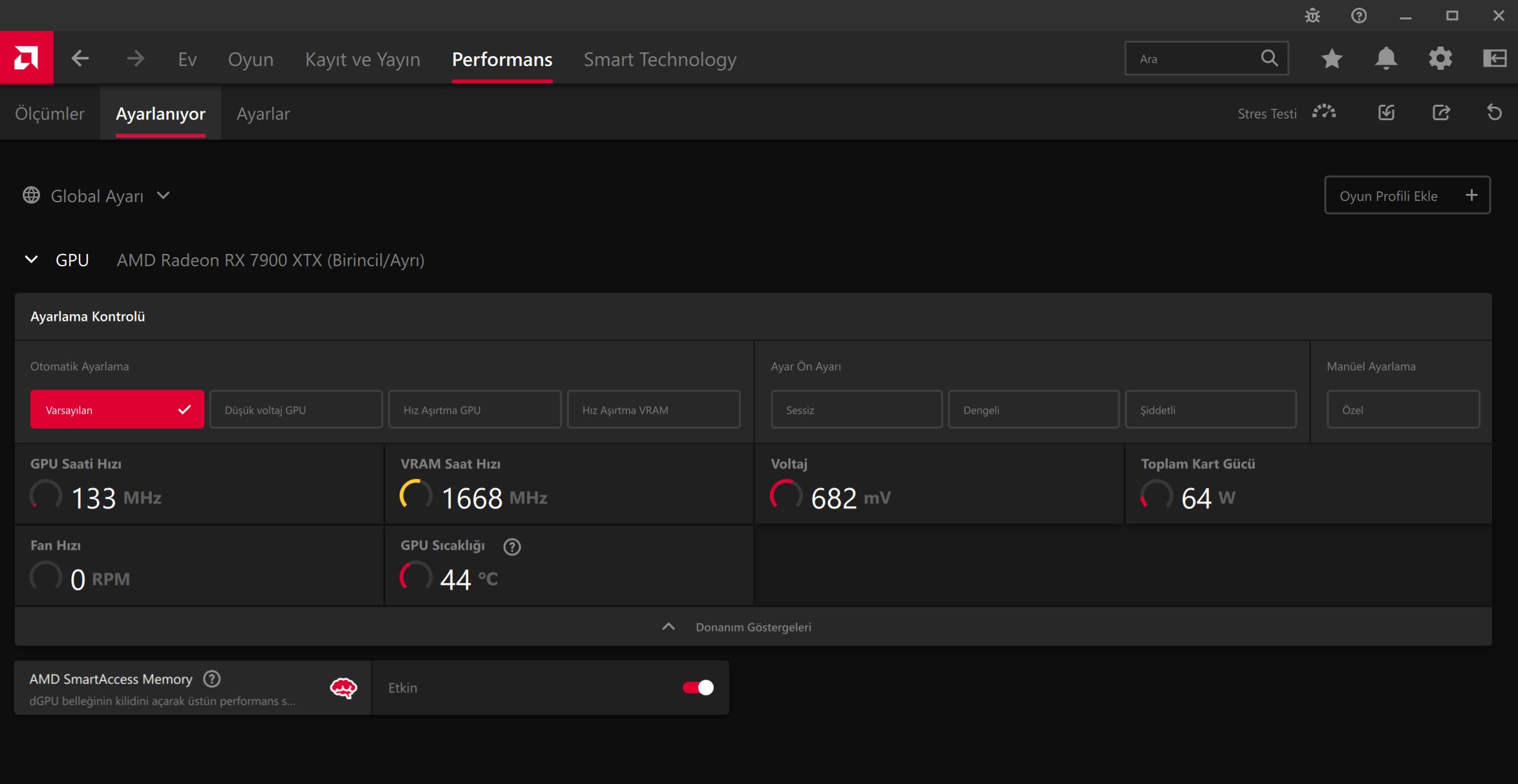The image size is (1518, 784).
Task: Toggle AMD SmartAccess Memory switch
Action: coord(698,688)
